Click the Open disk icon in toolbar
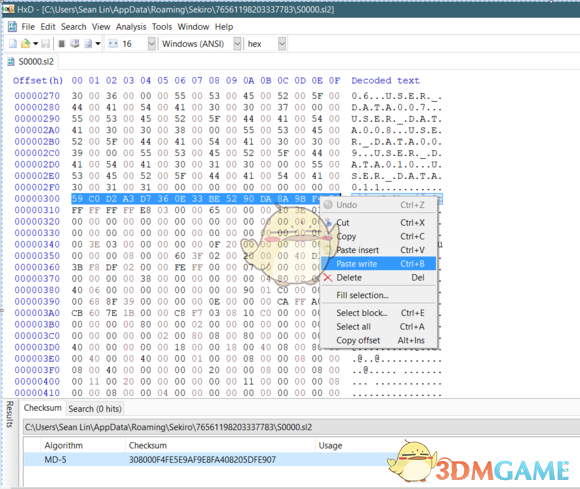 click(x=75, y=44)
